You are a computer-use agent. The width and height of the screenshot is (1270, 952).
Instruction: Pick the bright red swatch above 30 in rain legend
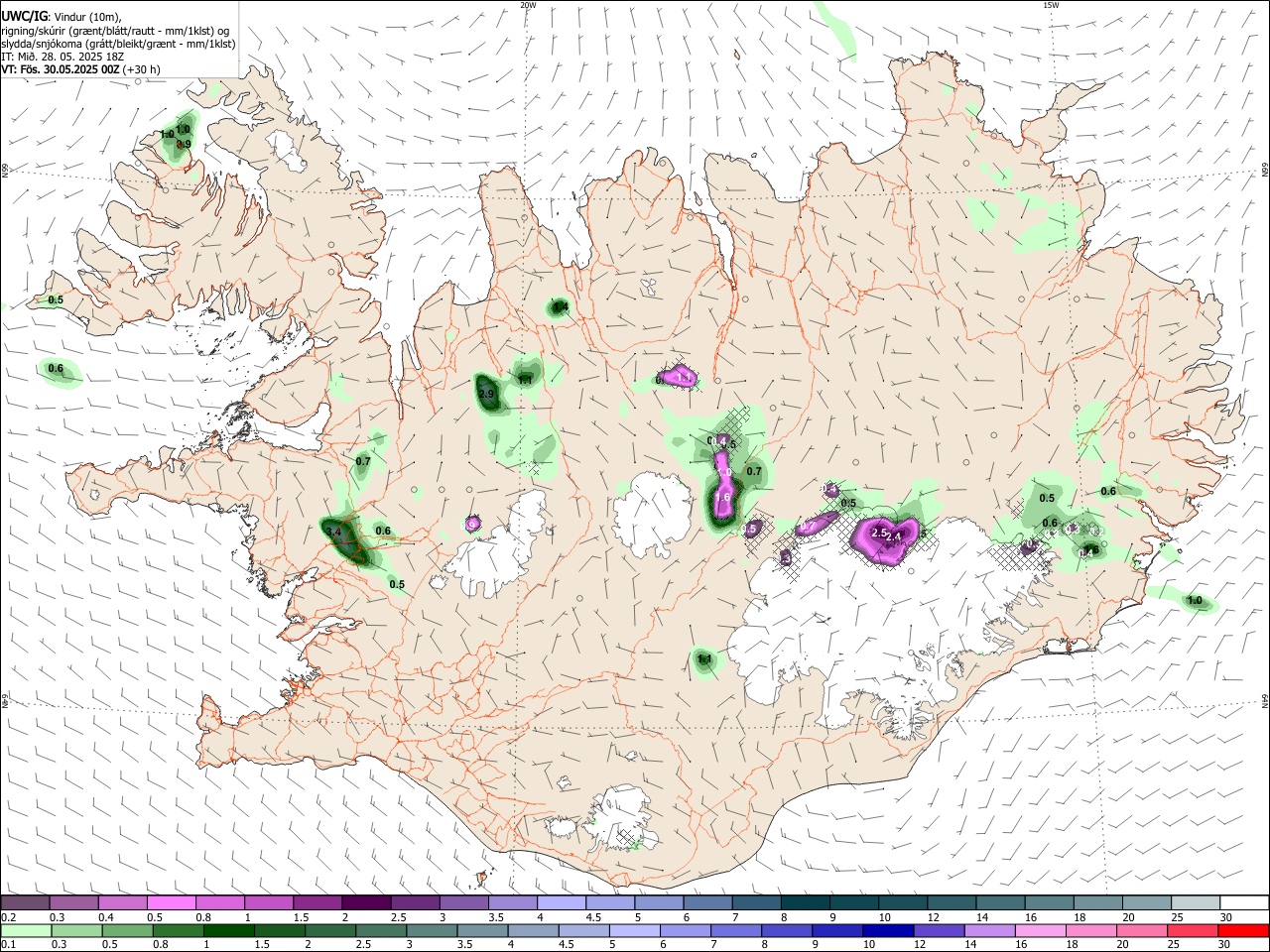point(1244,931)
